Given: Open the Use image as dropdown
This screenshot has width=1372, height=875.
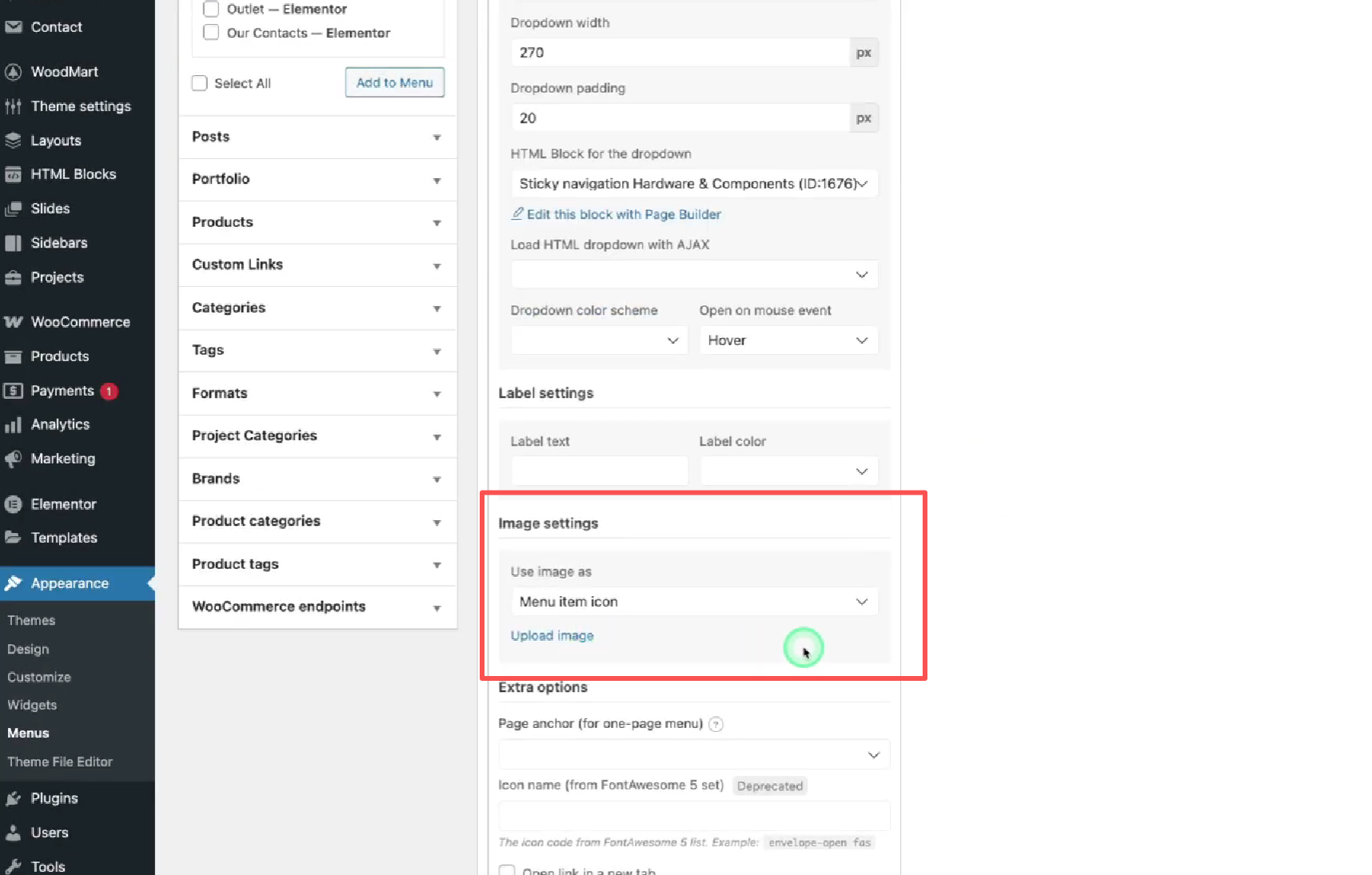Looking at the screenshot, I should click(694, 601).
